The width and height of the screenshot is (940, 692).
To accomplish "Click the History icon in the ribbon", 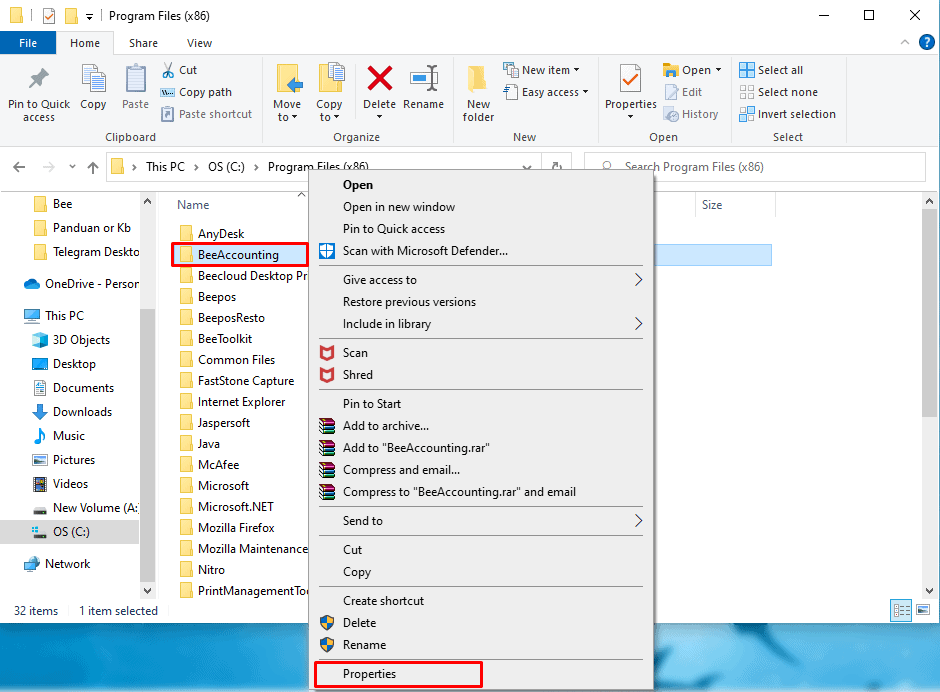I will click(671, 114).
